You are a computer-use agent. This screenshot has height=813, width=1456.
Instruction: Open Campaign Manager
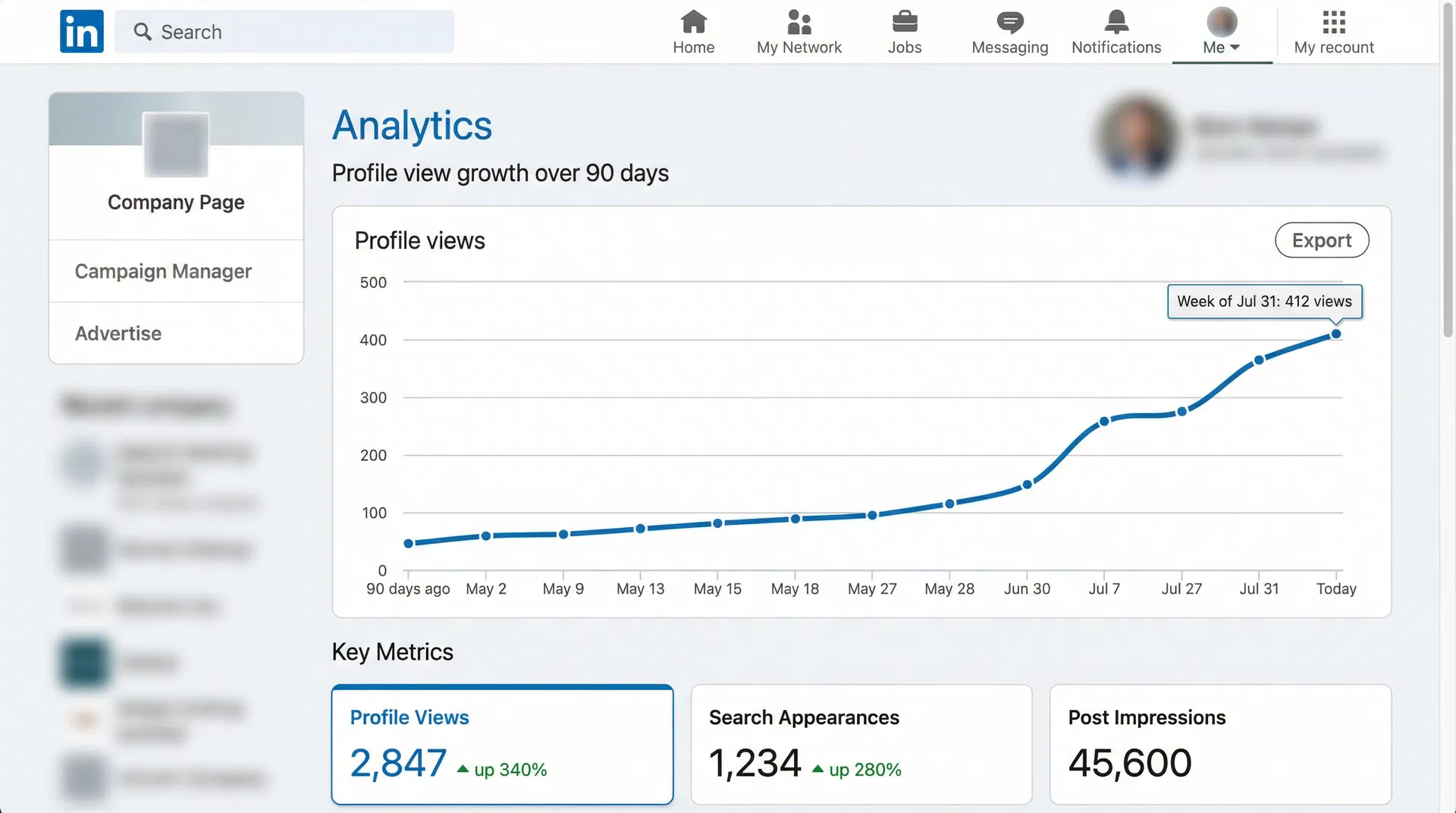(162, 271)
